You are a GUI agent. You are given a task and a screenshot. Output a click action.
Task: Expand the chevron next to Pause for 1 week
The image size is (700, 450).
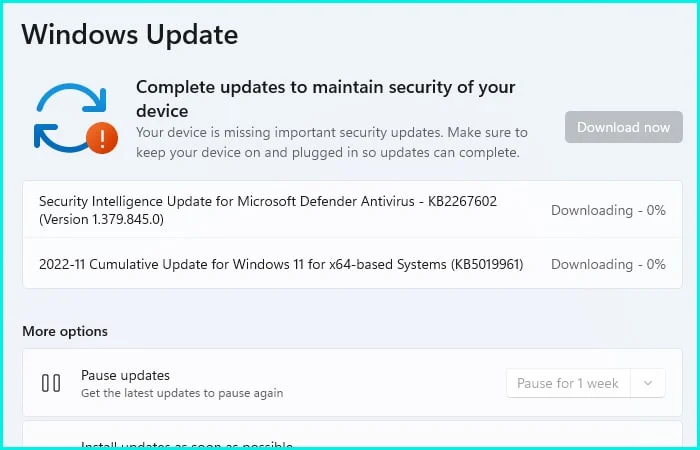click(649, 383)
